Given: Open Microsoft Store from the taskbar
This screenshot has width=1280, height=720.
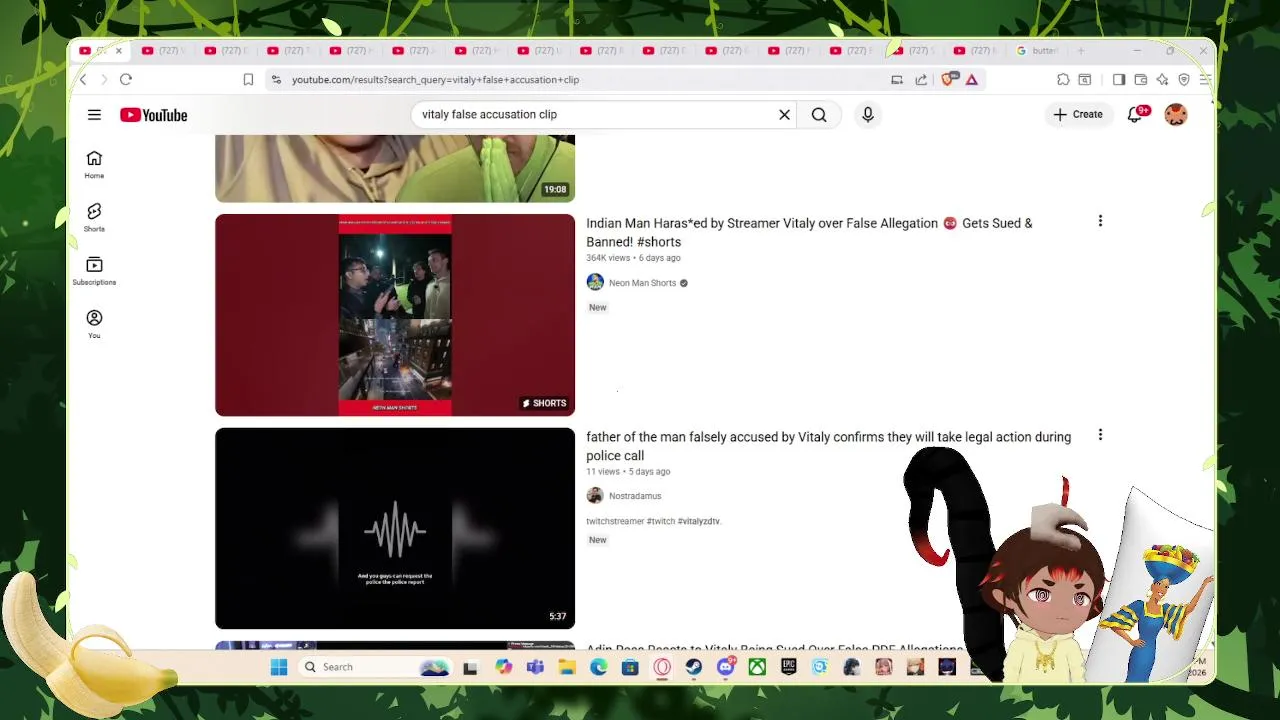Looking at the screenshot, I should point(630,667).
